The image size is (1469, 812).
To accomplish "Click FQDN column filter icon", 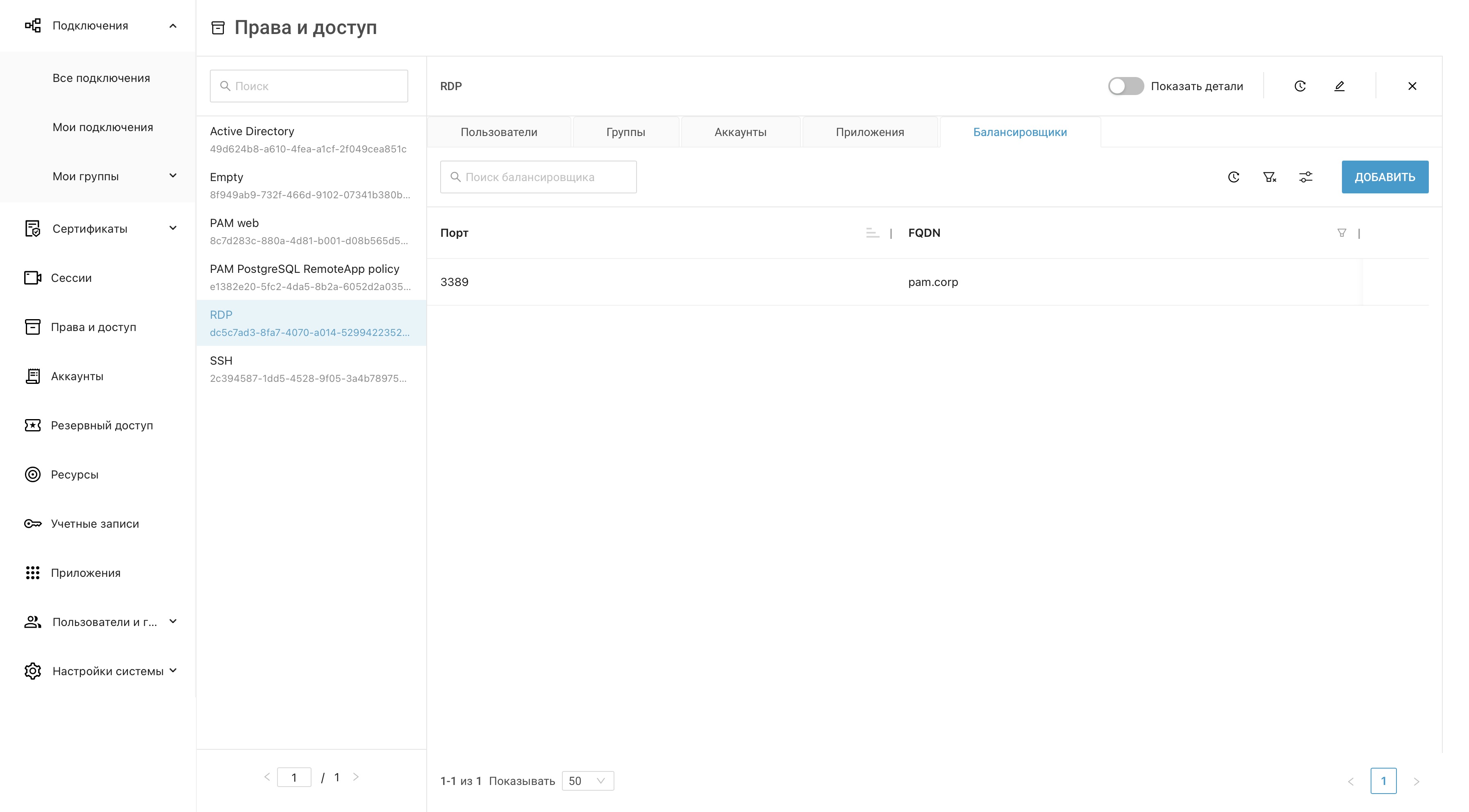I will (1341, 232).
